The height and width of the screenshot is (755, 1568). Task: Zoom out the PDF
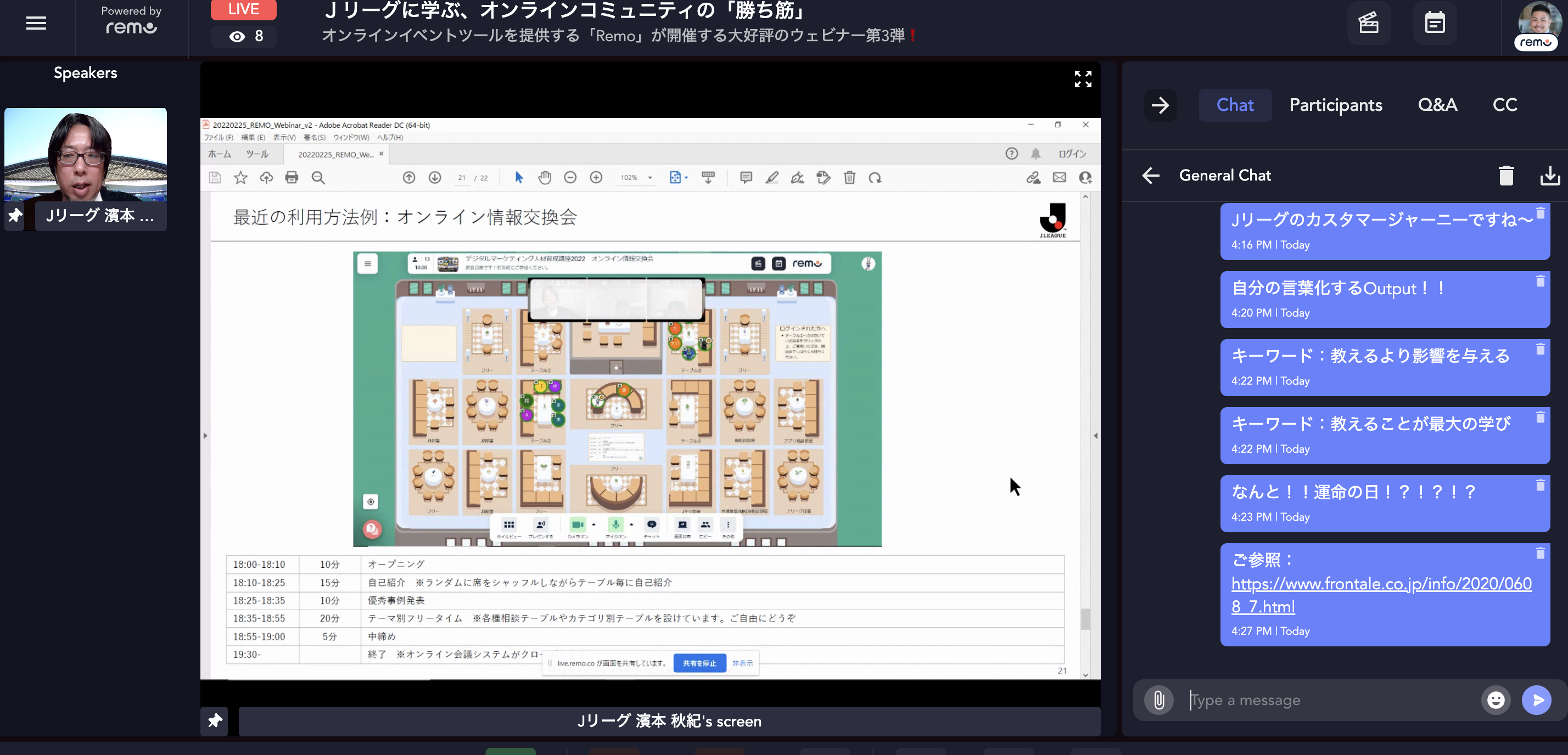[x=570, y=178]
